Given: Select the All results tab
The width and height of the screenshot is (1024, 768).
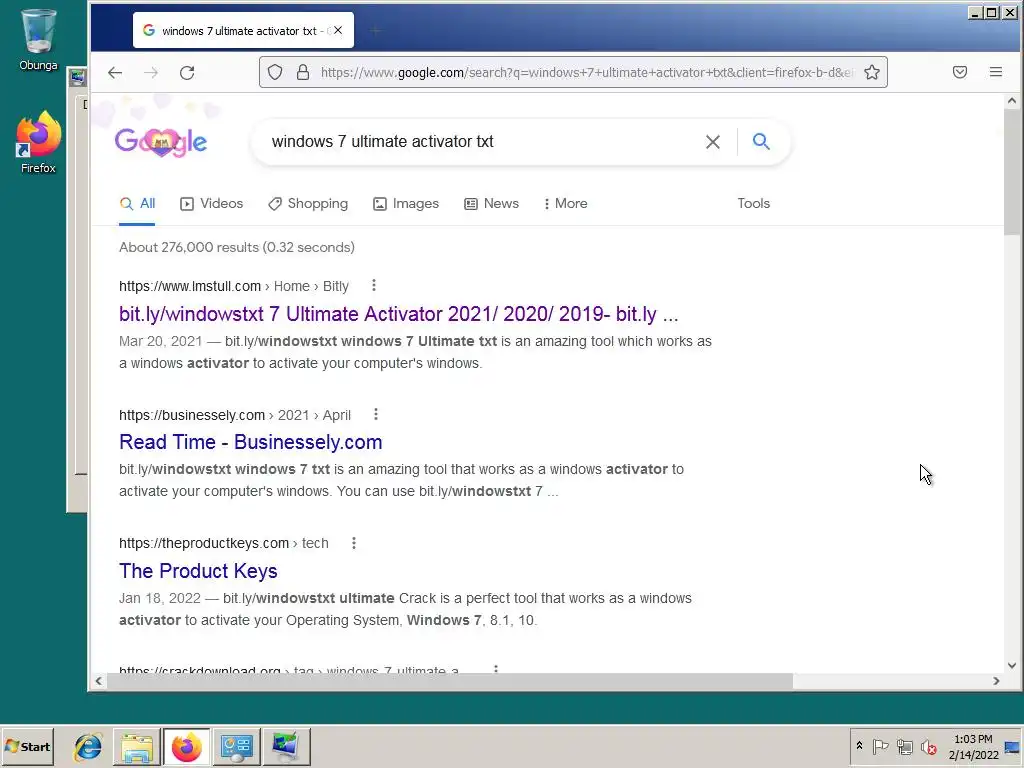Looking at the screenshot, I should [x=137, y=204].
